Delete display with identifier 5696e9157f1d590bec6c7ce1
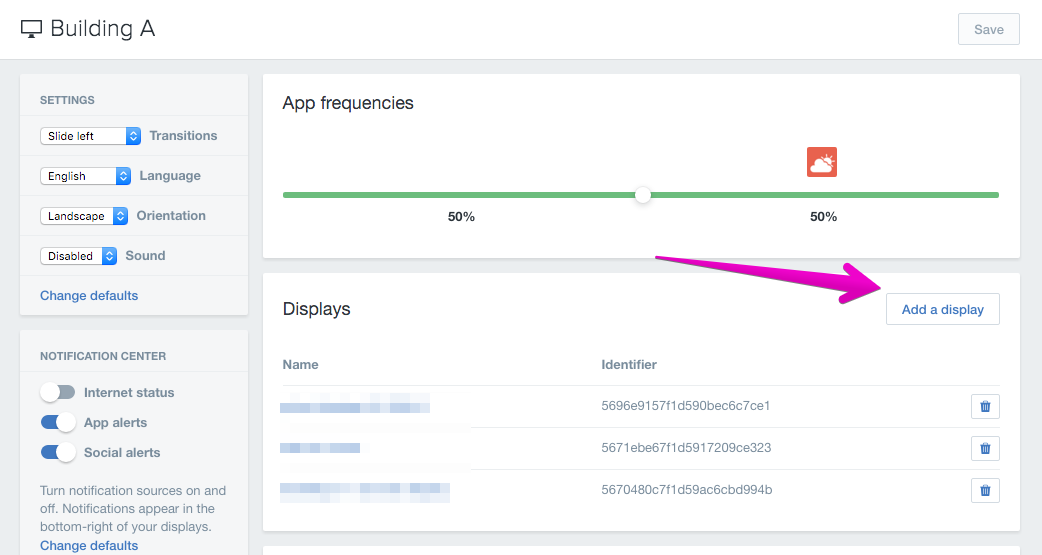 click(x=985, y=406)
